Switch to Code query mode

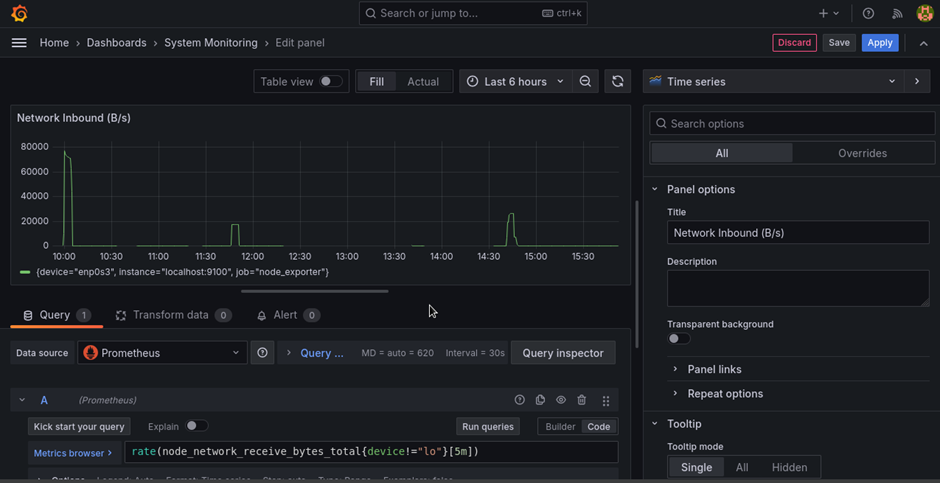coord(599,427)
